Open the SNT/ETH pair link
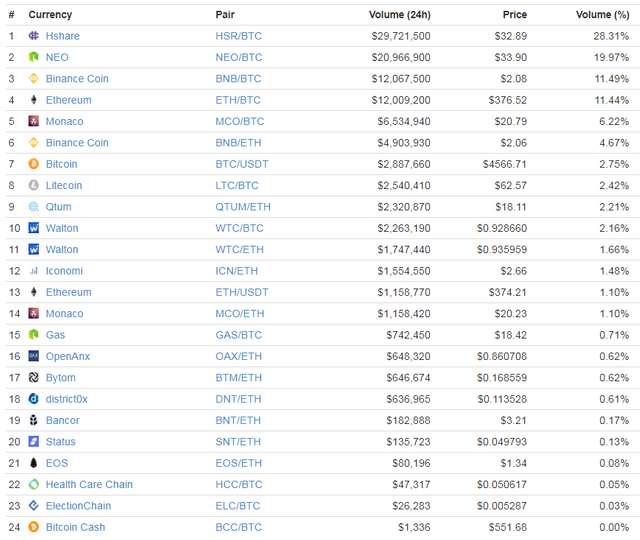The image size is (640, 540). pyautogui.click(x=238, y=442)
